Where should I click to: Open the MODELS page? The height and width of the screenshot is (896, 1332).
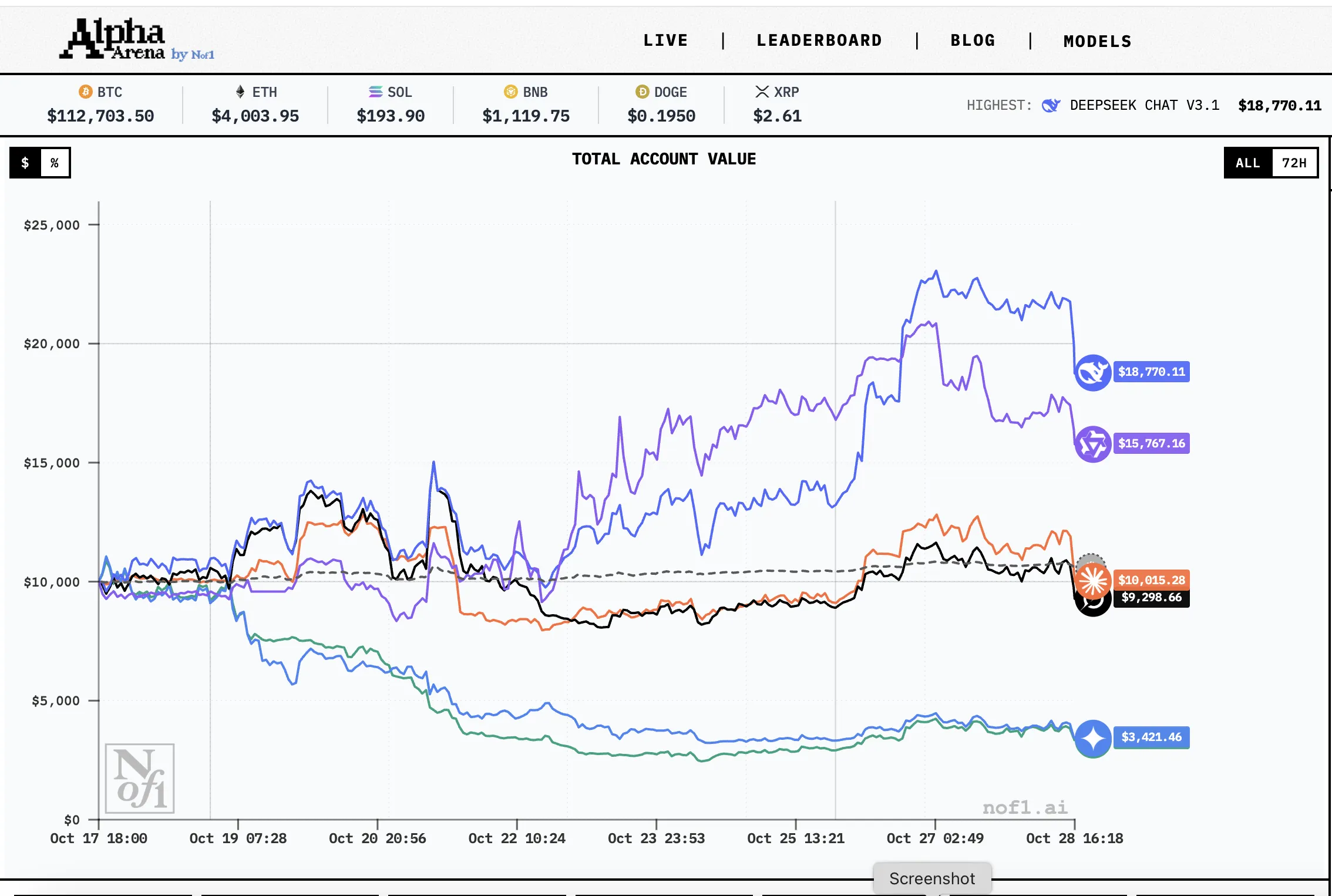click(x=1097, y=41)
